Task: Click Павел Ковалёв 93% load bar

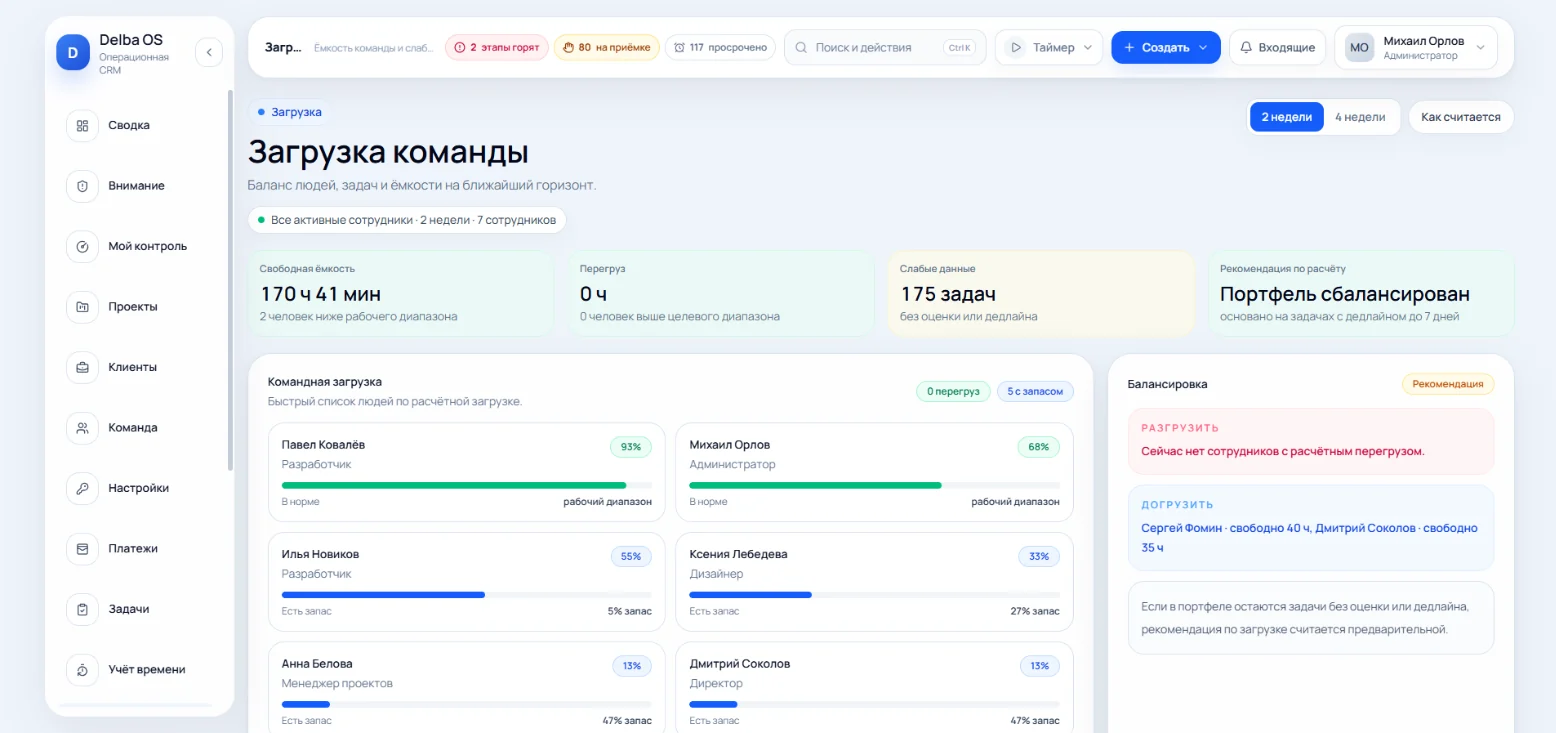Action: point(467,485)
